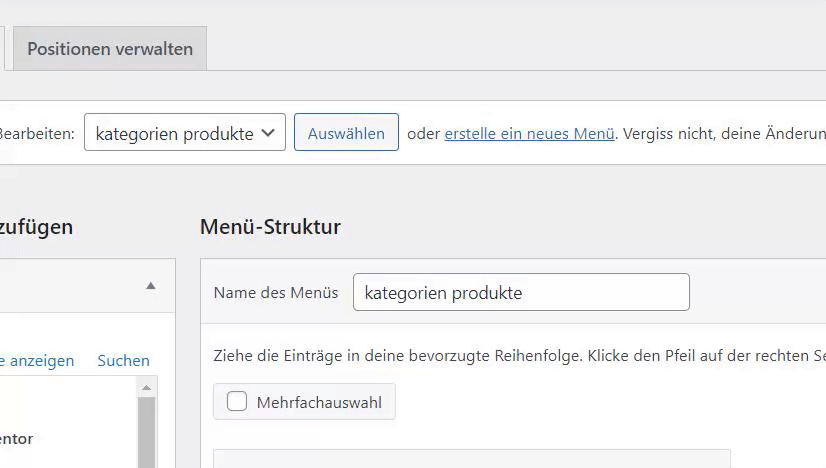Click the 'Menü-Struktur' heading
Screen dimensions: 826x468
tap(270, 227)
